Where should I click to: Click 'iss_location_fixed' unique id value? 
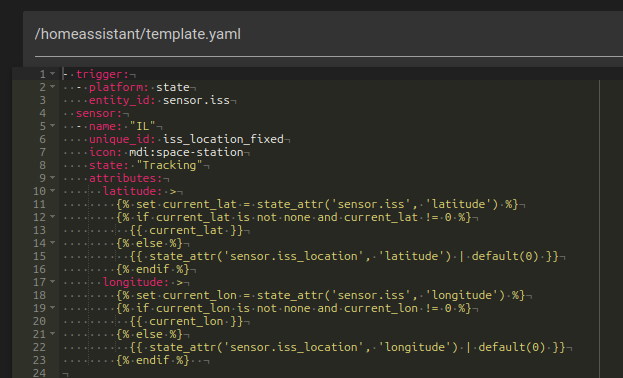(x=223, y=139)
